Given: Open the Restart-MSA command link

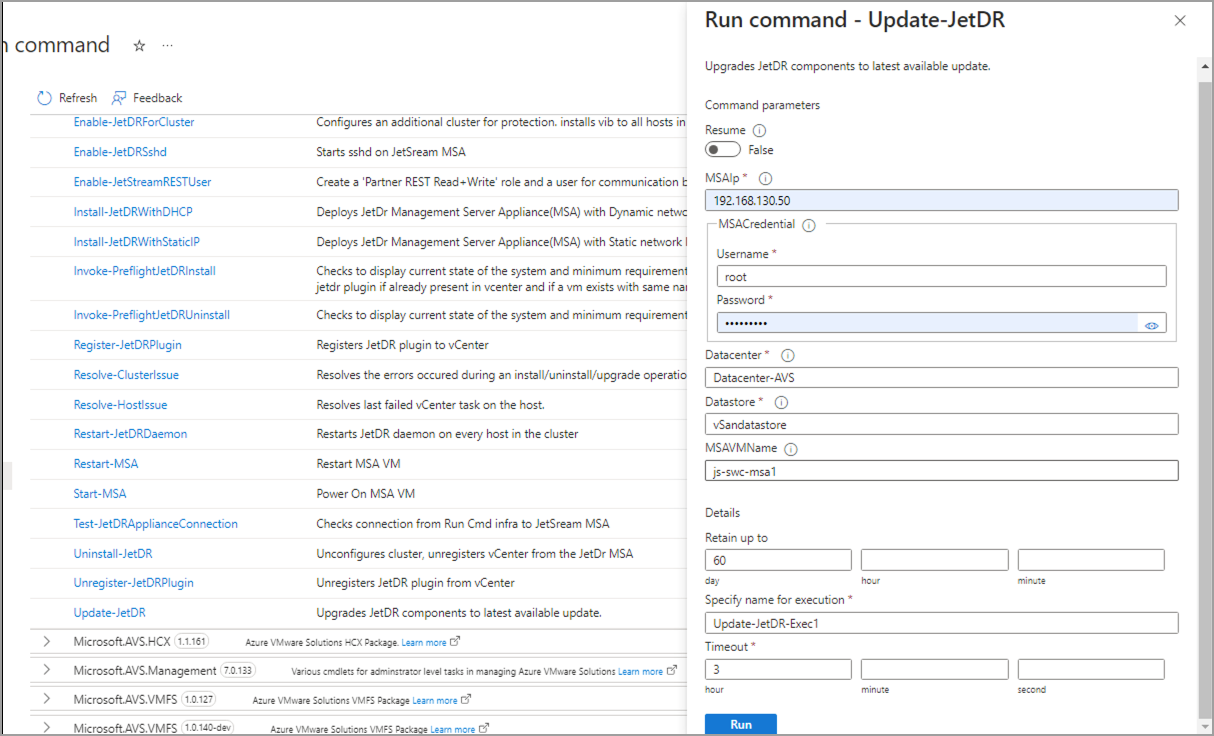Looking at the screenshot, I should [x=105, y=464].
